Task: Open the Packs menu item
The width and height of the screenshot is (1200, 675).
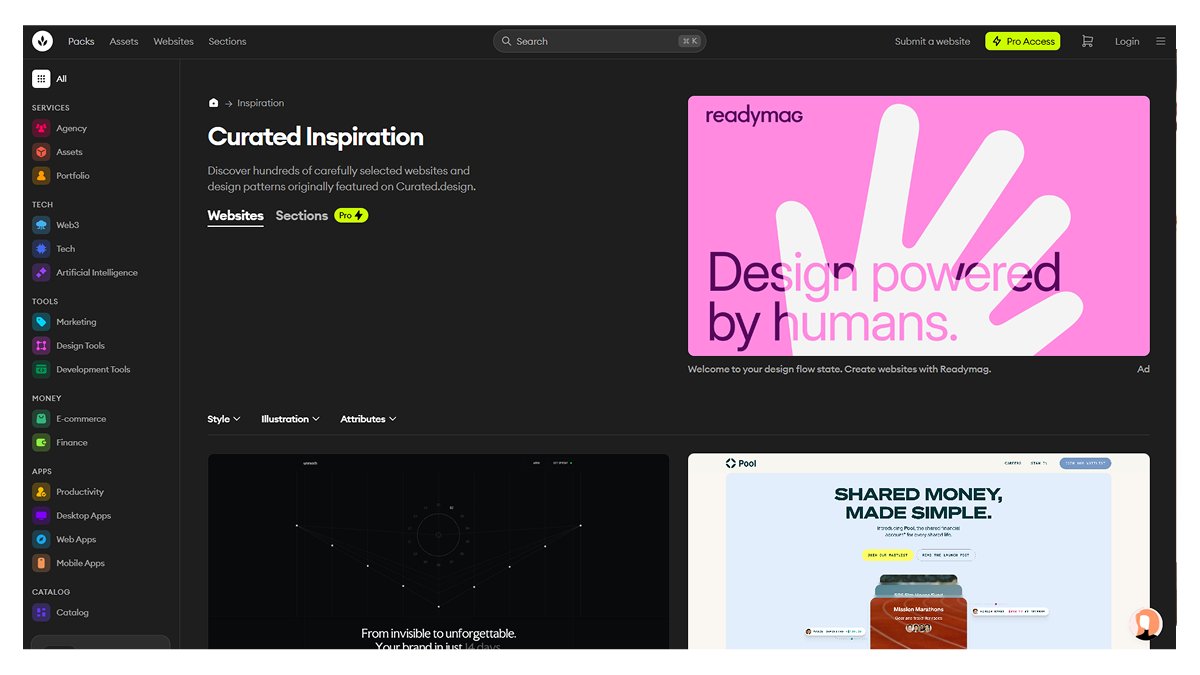Action: 81,41
